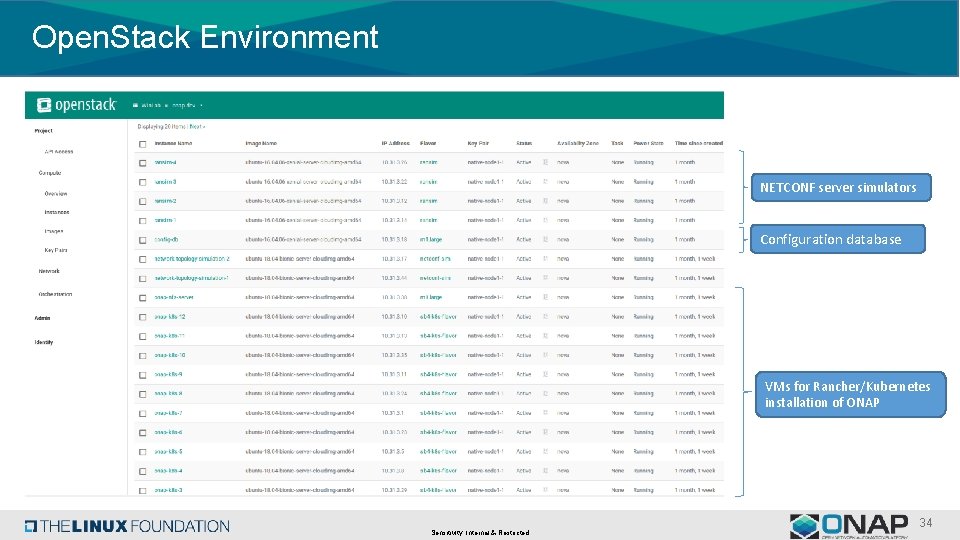Screen dimensions: 960x540
Task: Check the box for ransim-2 instance
Action: [x=143, y=201]
